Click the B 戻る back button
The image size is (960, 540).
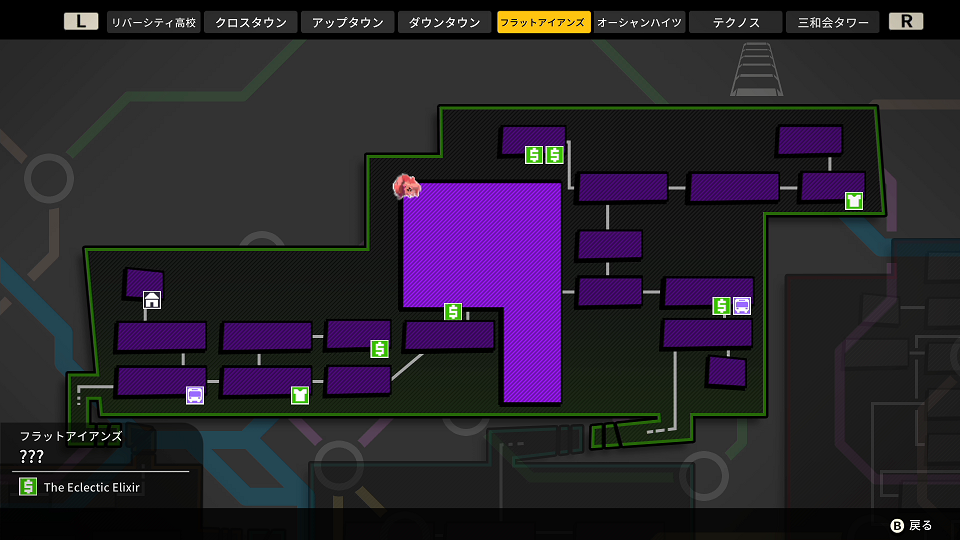(x=911, y=525)
